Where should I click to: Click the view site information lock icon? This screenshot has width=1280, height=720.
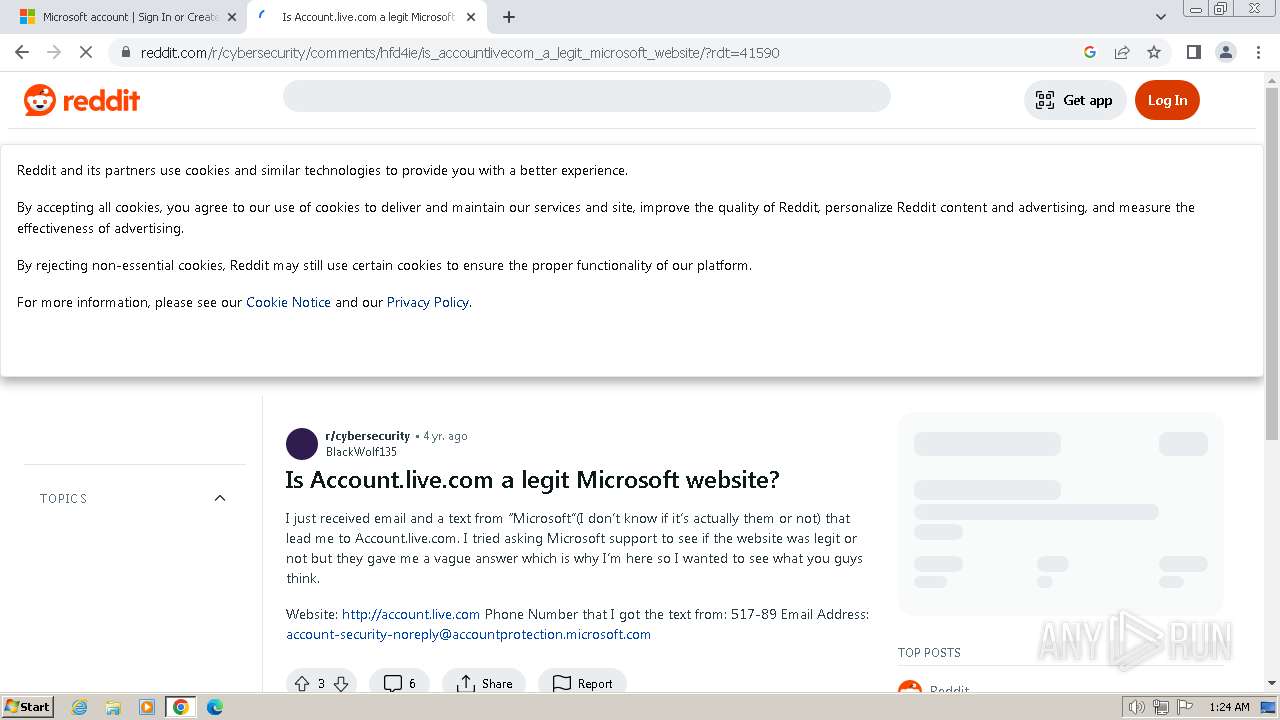click(125, 52)
